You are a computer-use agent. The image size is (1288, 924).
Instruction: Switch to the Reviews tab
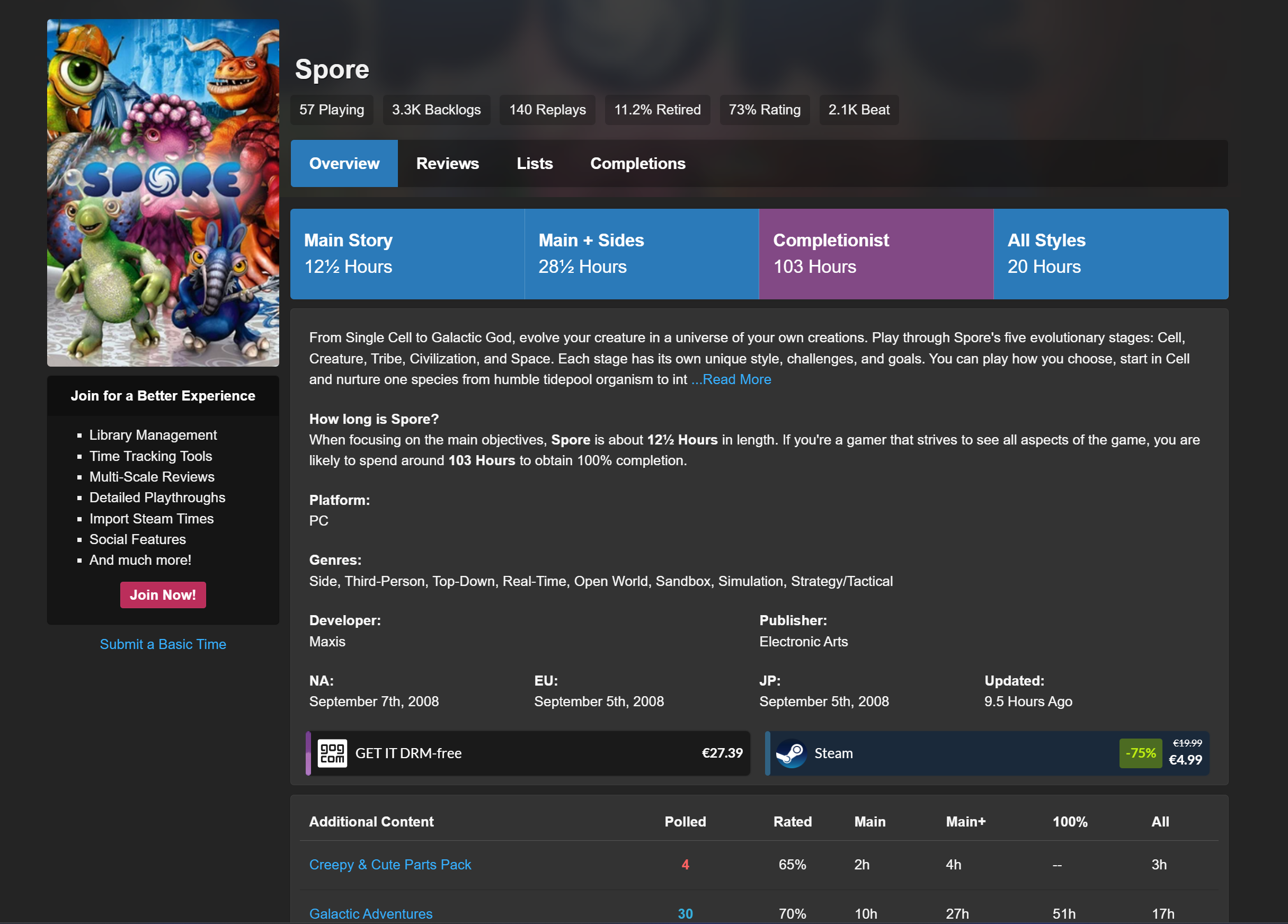click(447, 164)
